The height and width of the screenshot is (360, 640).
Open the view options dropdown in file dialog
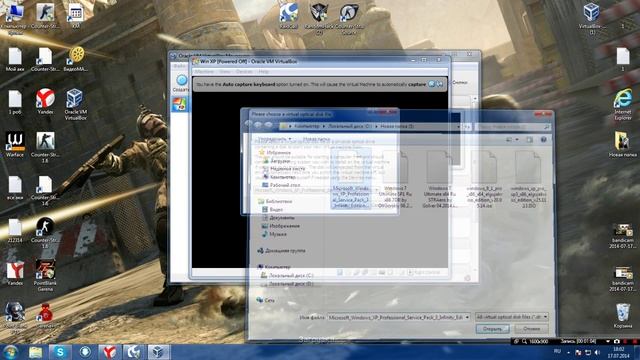pos(517,140)
